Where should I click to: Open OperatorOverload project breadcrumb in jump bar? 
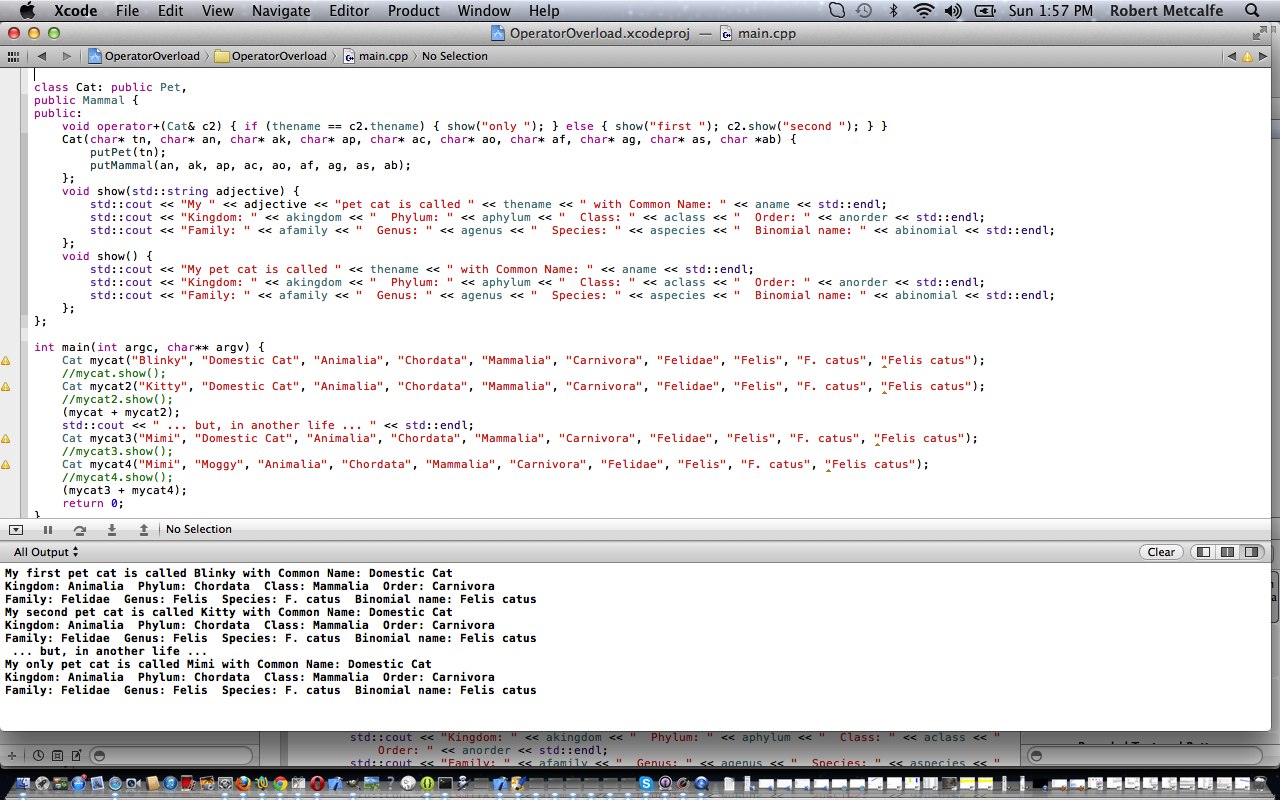coord(145,56)
